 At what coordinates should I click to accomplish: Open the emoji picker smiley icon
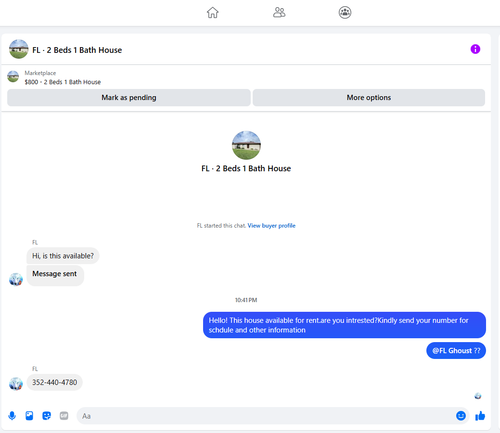click(x=461, y=416)
